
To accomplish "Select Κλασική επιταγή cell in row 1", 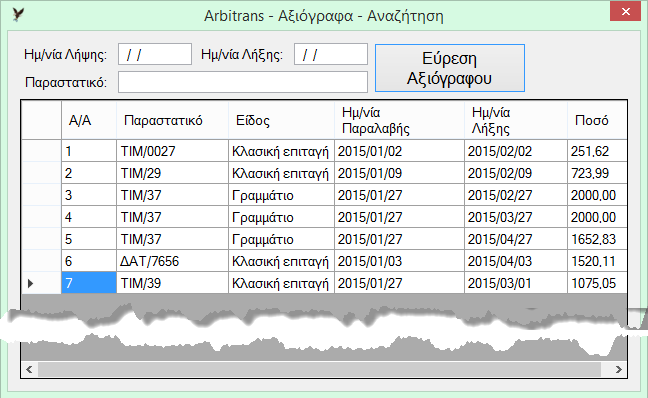I will [281, 151].
